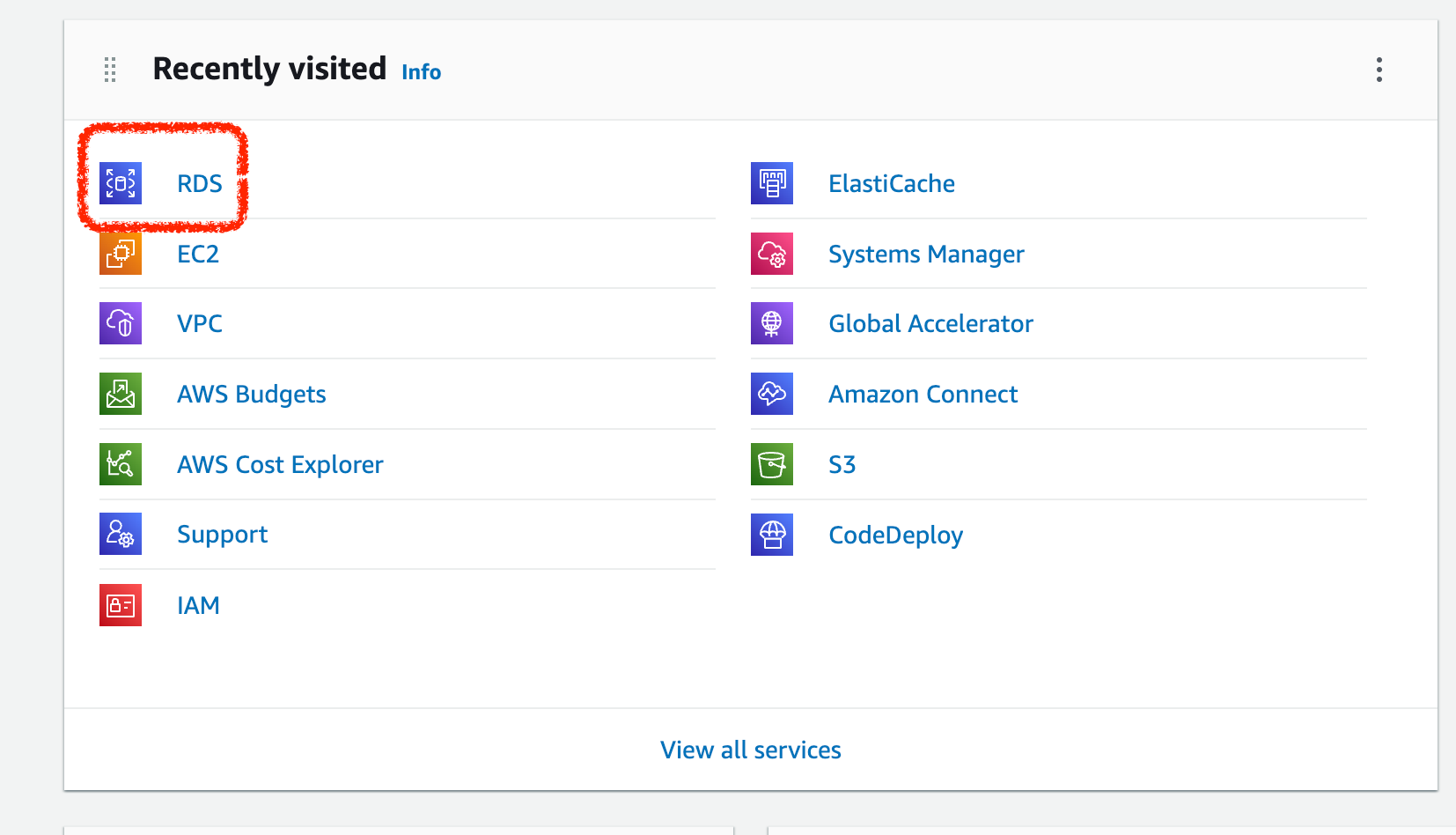Click the AWS Budgets envelope icon
This screenshot has height=835, width=1456.
pyautogui.click(x=121, y=394)
